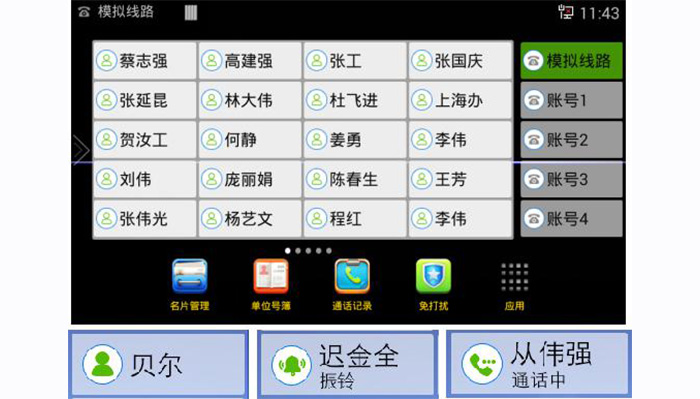The height and width of the screenshot is (399, 700).
Task: Tap the 张伟光 contact key
Action: (145, 219)
